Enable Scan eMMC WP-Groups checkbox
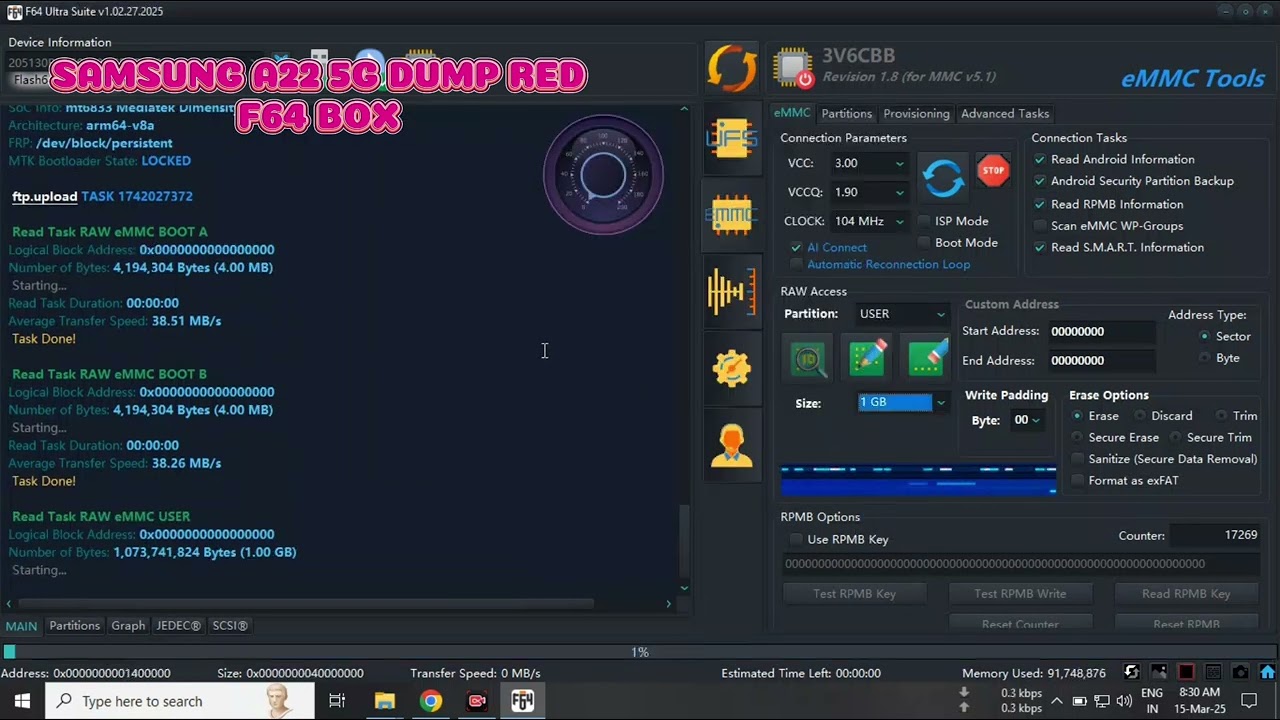The height and width of the screenshot is (720, 1280). [x=1040, y=226]
